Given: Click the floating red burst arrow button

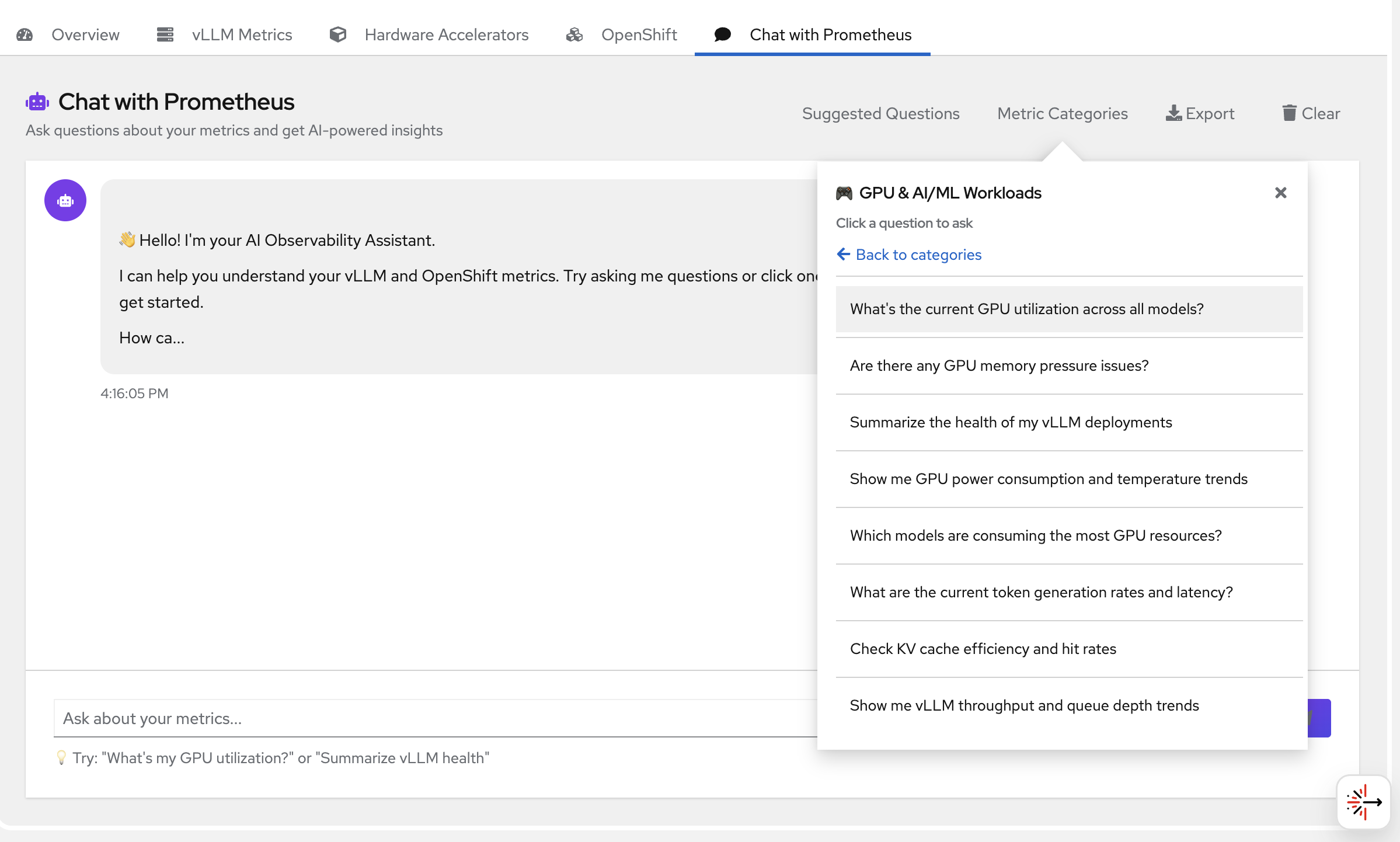Looking at the screenshot, I should (x=1363, y=802).
